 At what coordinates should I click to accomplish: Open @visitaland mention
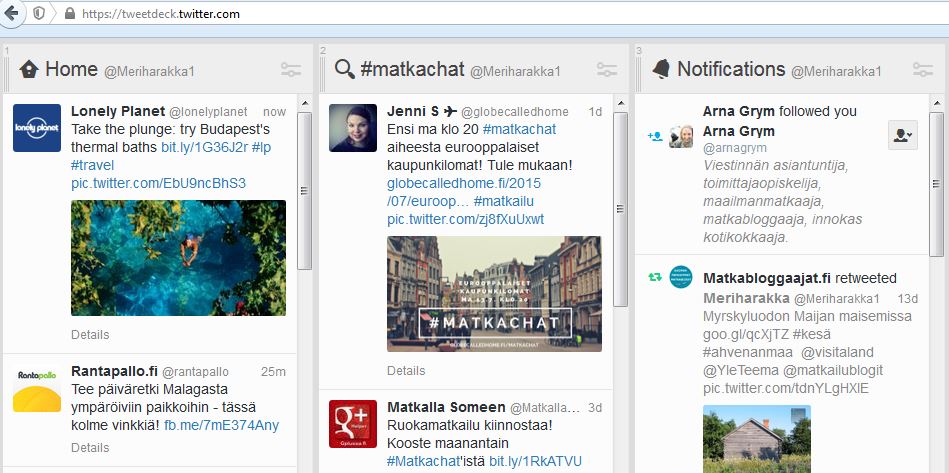click(x=838, y=352)
